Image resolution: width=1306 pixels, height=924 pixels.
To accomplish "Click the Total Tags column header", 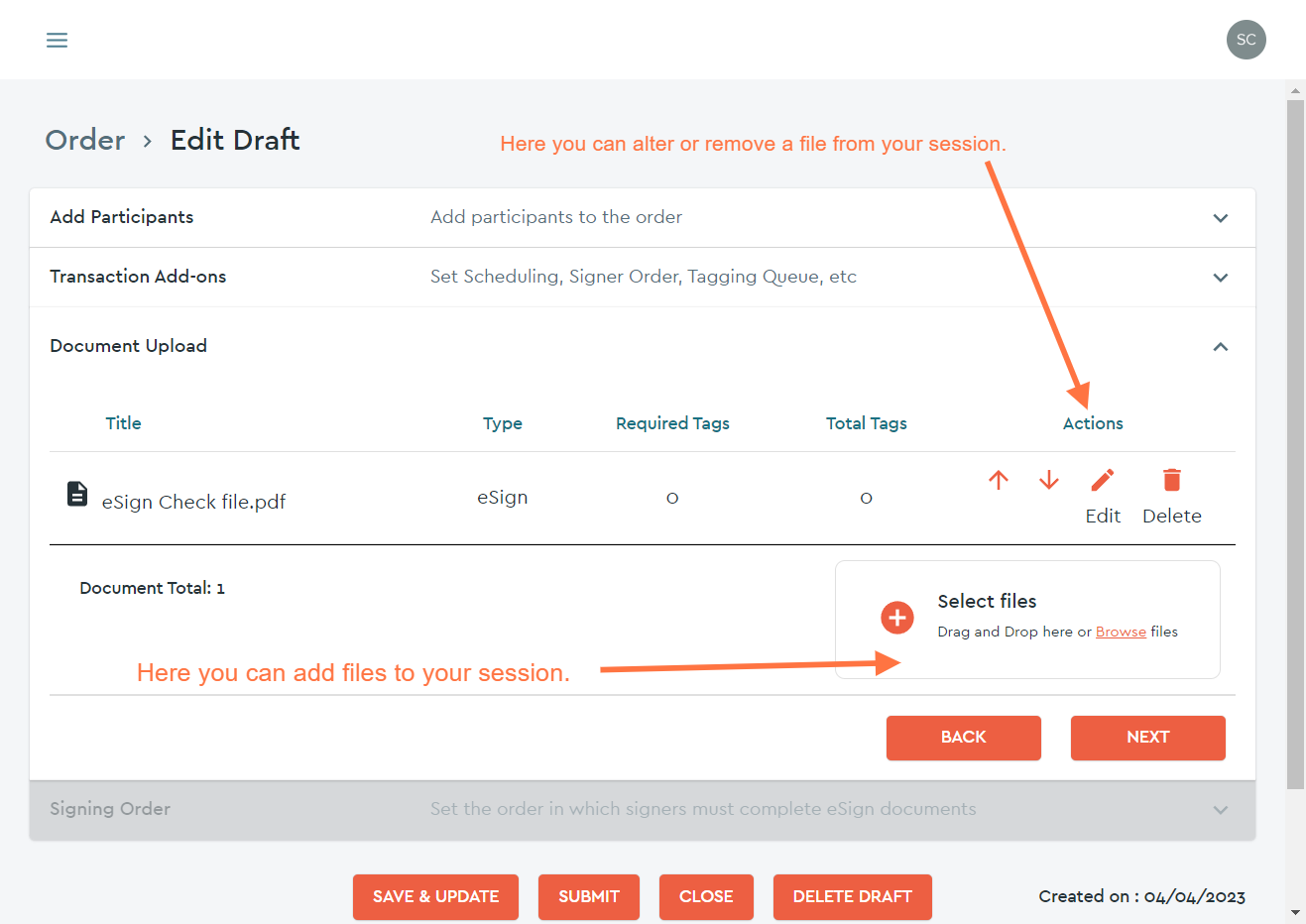I will 867,423.
